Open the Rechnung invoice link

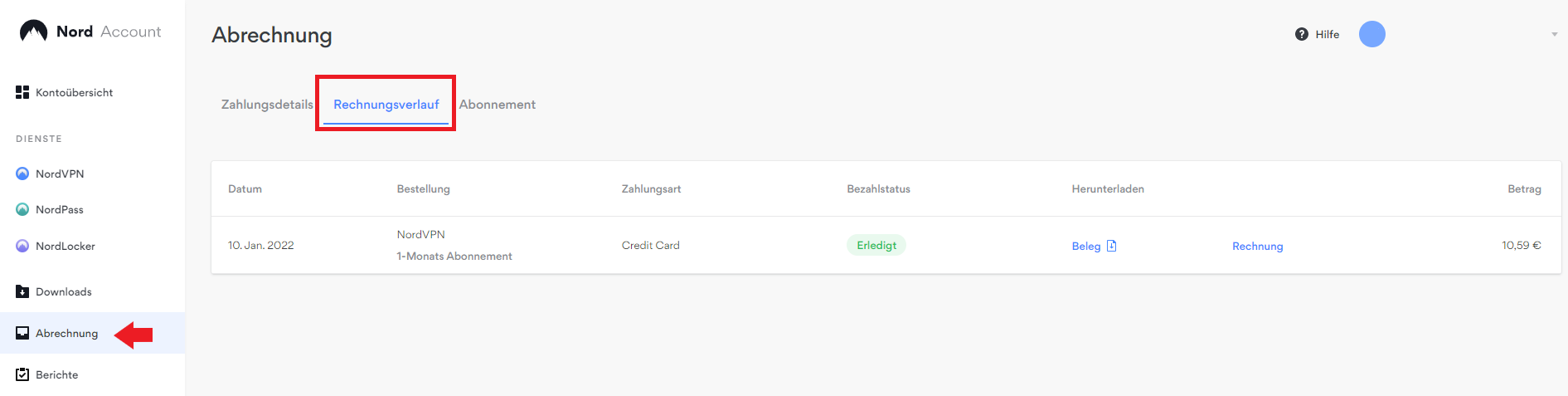coord(1257,246)
